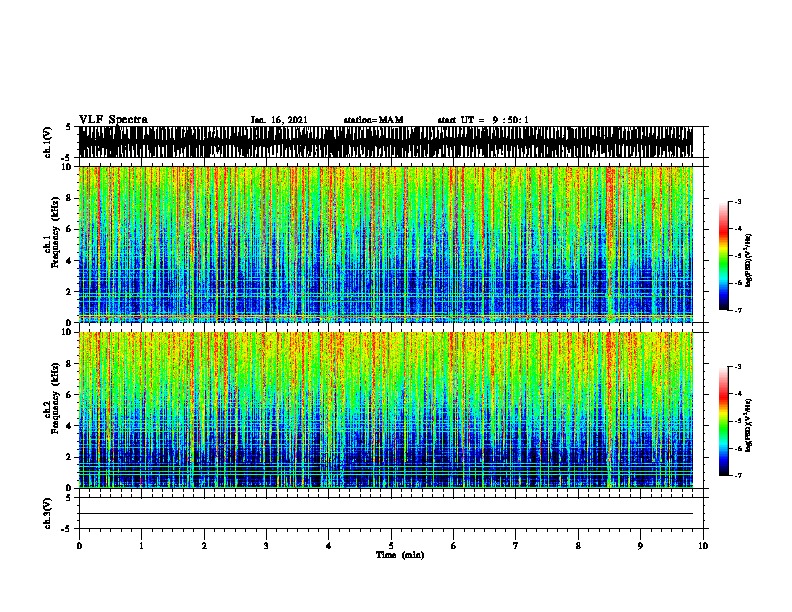Click the "station=MAM" header label
The width and height of the screenshot is (792, 612).
coord(373,120)
